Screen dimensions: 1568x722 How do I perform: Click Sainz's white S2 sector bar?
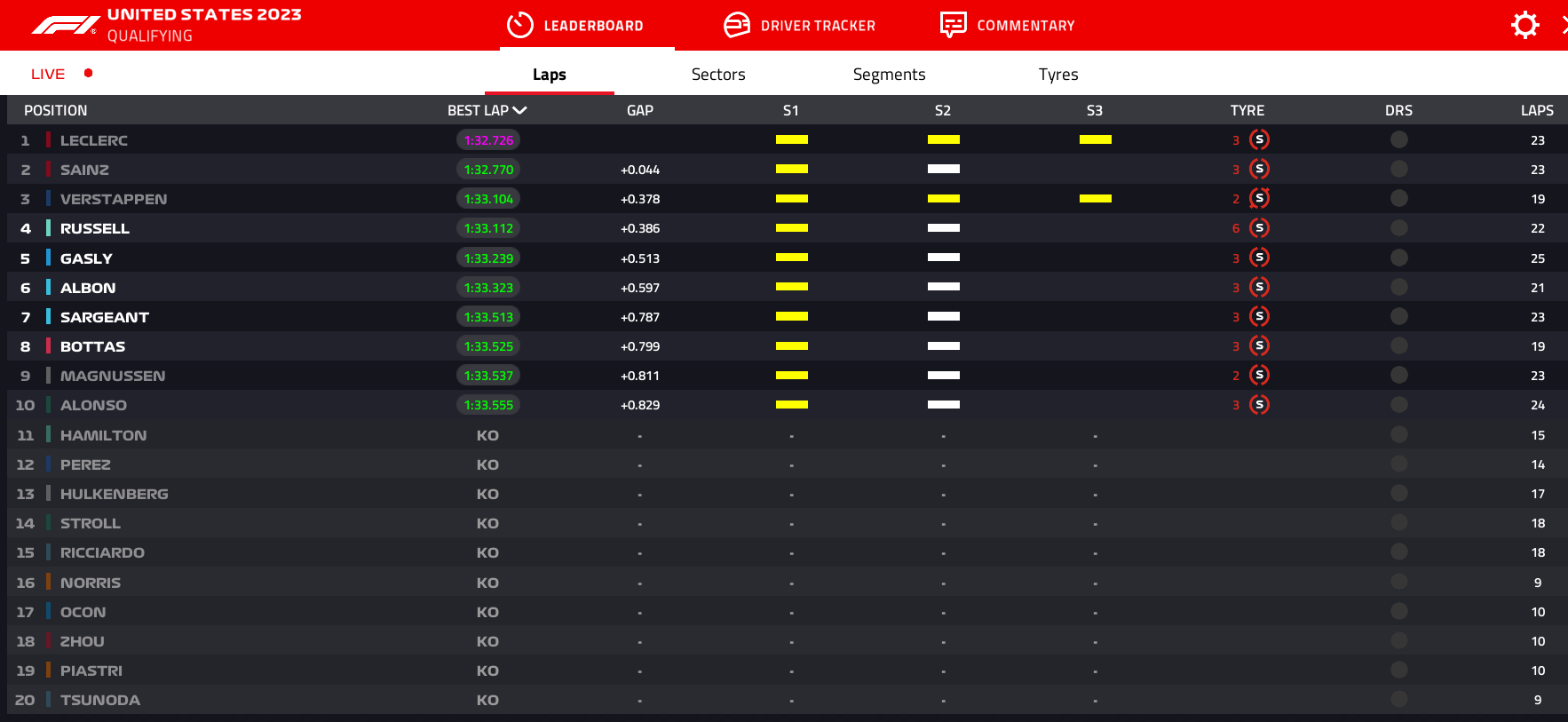[944, 169]
